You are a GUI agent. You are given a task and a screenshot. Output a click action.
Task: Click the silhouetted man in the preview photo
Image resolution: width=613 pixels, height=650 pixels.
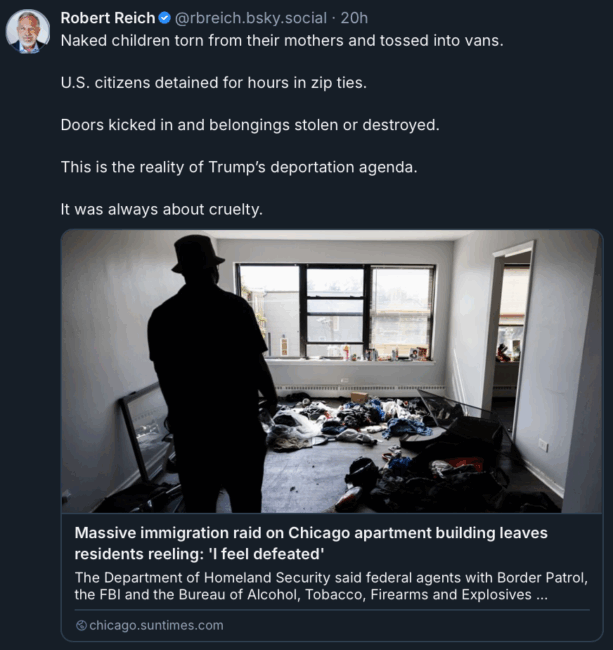point(209,375)
